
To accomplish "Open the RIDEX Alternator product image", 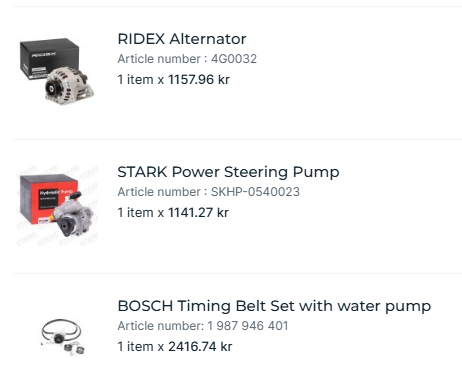I will (x=57, y=71).
